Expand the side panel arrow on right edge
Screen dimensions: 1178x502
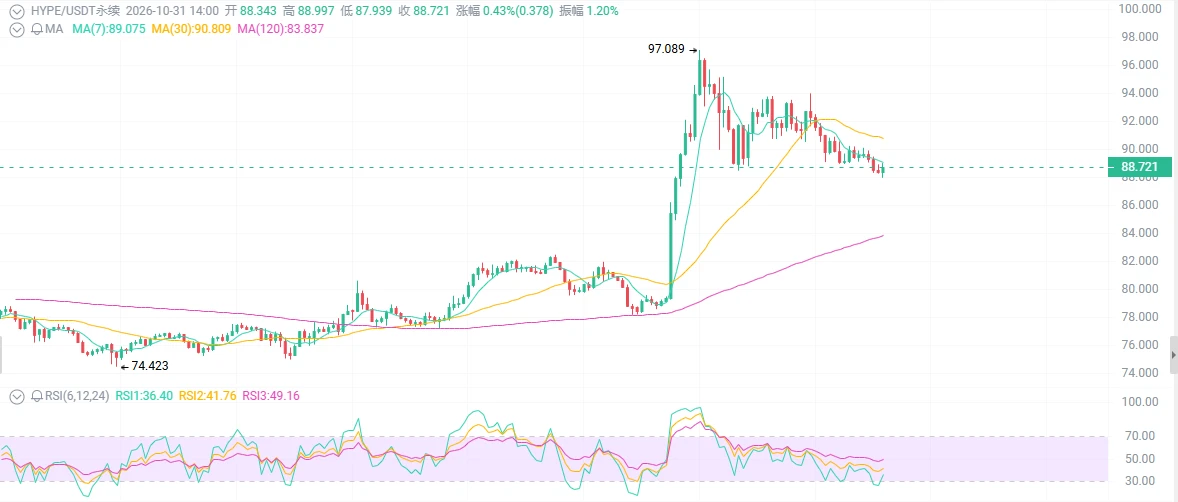pos(1173,355)
